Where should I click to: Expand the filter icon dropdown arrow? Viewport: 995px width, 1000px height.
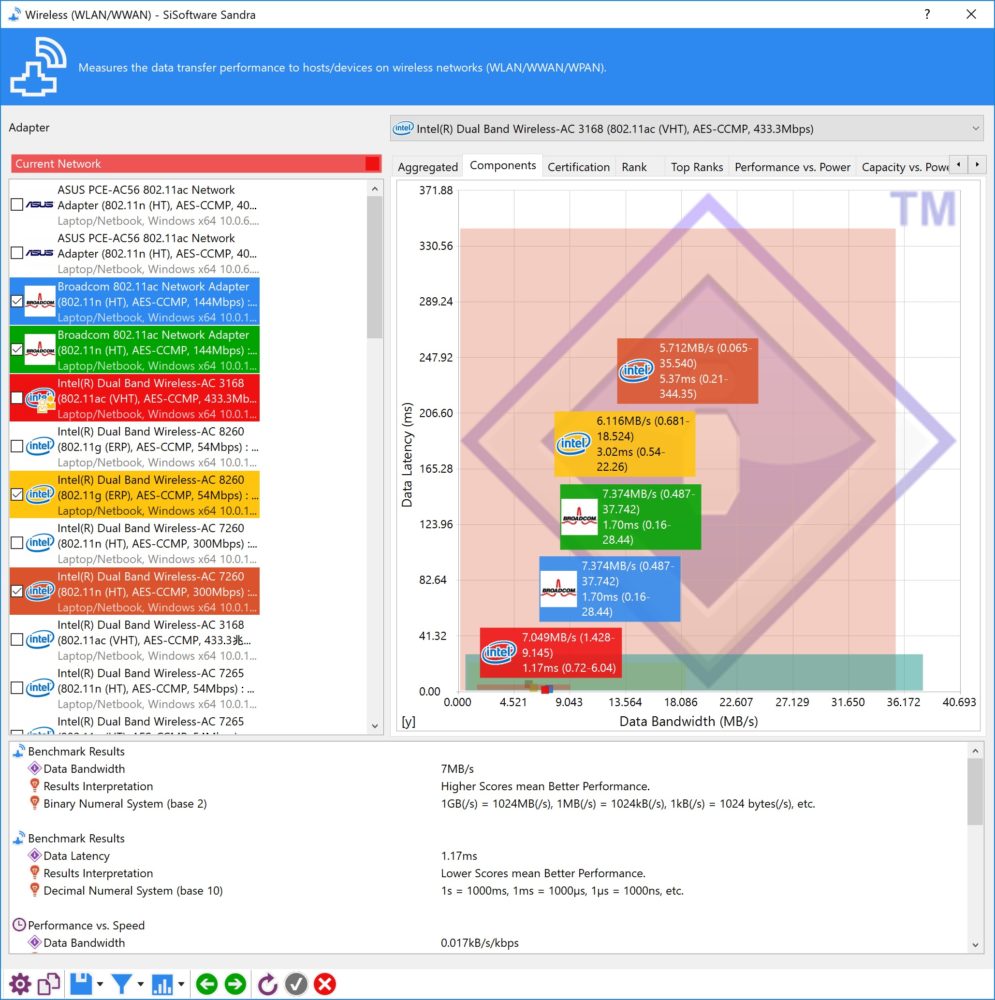(x=140, y=984)
